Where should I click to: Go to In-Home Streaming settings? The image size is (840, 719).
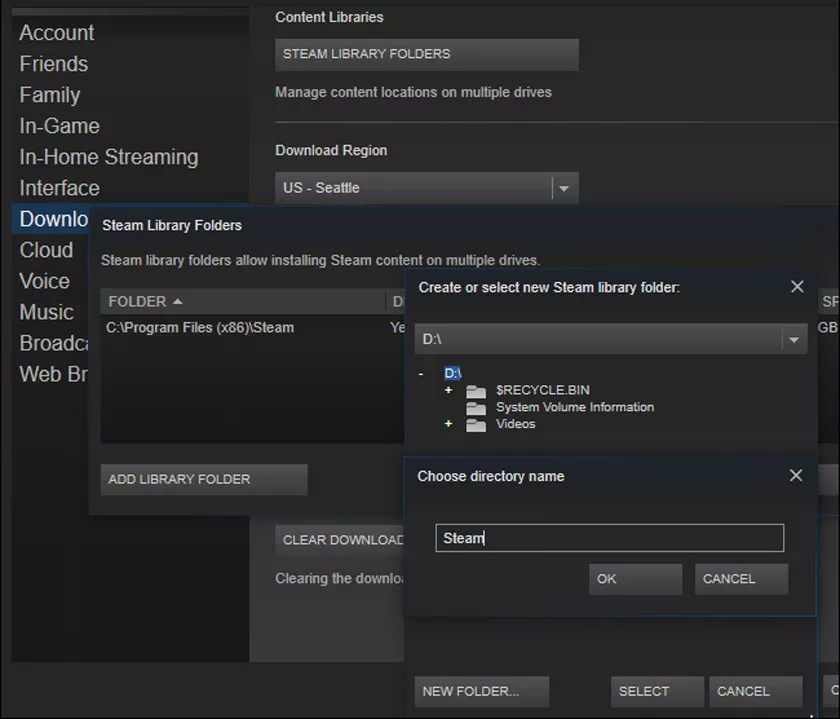(109, 157)
